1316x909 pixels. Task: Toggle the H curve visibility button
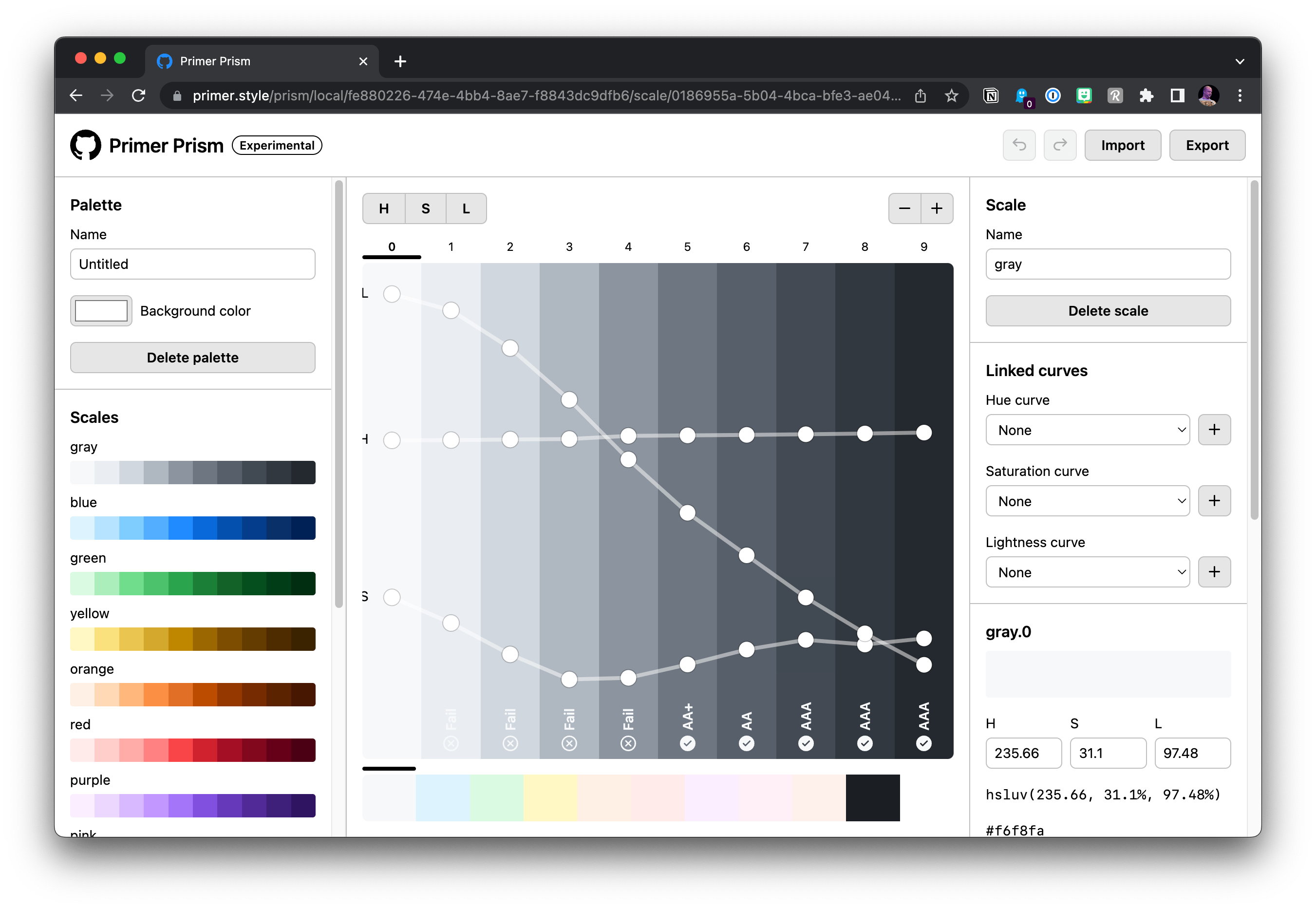[x=384, y=208]
